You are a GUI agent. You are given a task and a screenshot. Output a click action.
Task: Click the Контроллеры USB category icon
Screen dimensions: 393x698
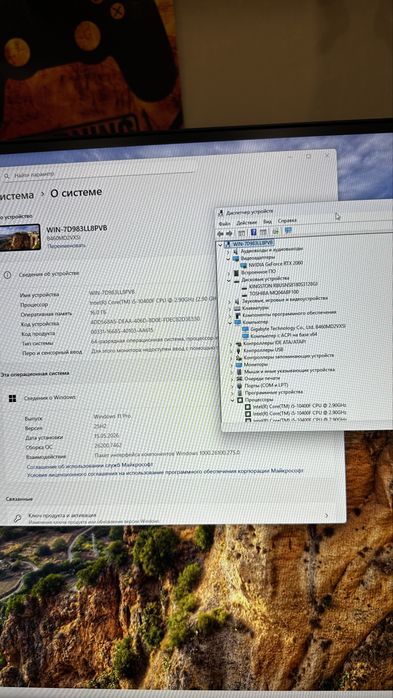coord(239,351)
